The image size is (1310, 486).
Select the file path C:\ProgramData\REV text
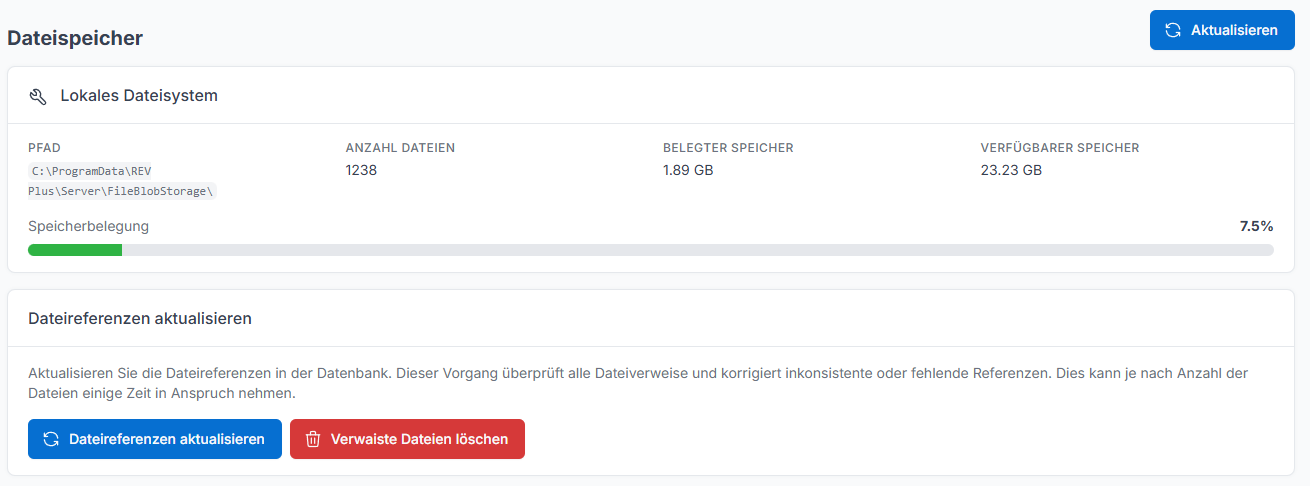91,171
